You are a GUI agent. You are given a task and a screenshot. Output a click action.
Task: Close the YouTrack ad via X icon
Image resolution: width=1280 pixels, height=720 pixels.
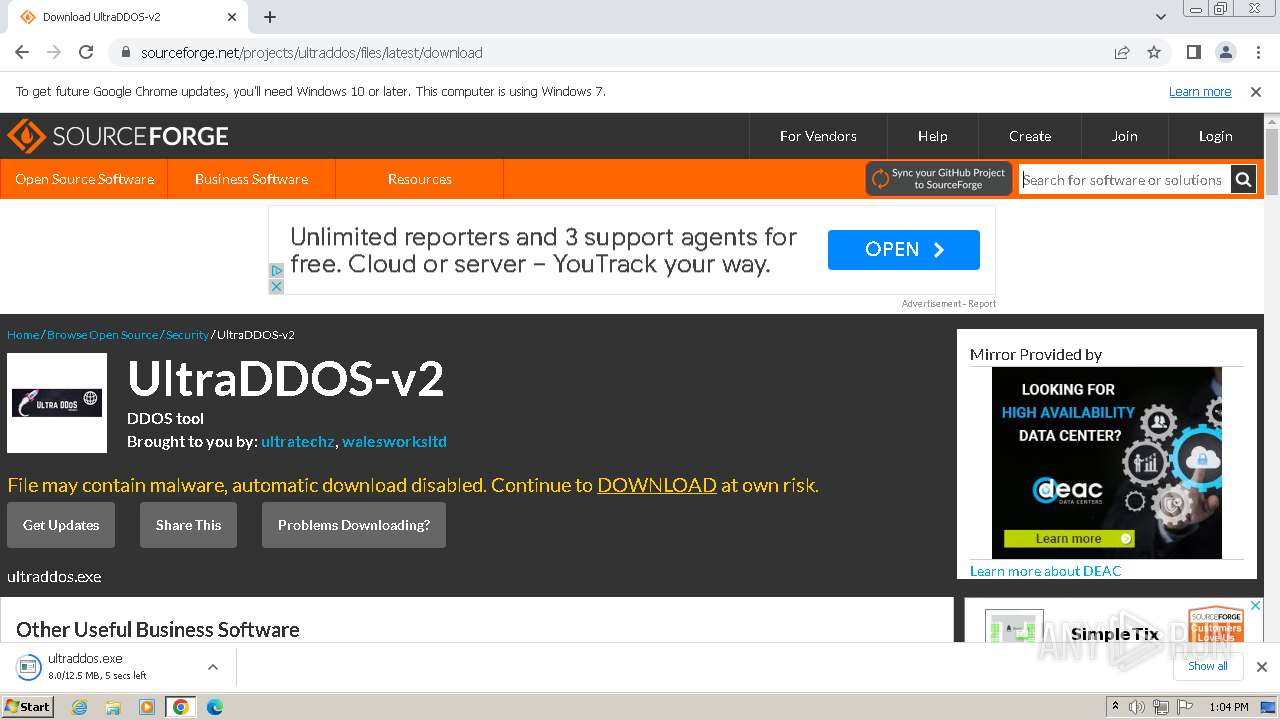[276, 286]
